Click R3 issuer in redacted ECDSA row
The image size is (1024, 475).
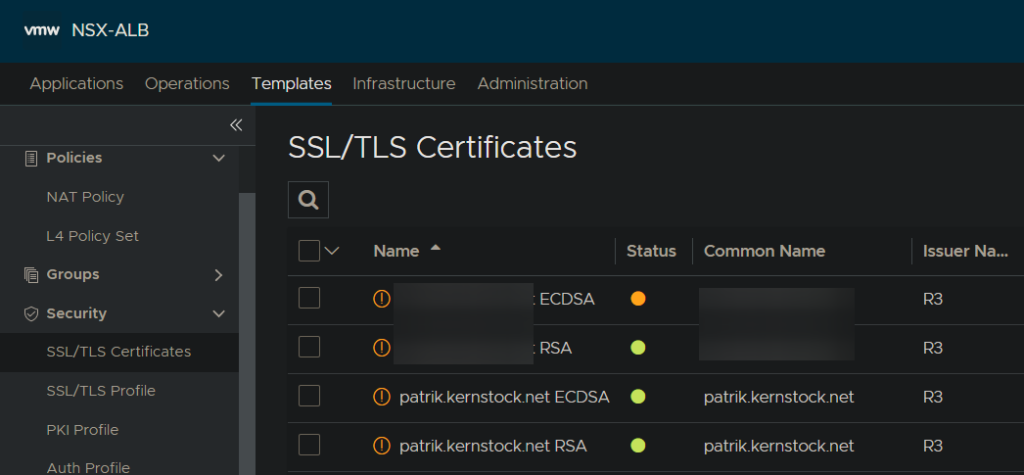click(x=933, y=299)
